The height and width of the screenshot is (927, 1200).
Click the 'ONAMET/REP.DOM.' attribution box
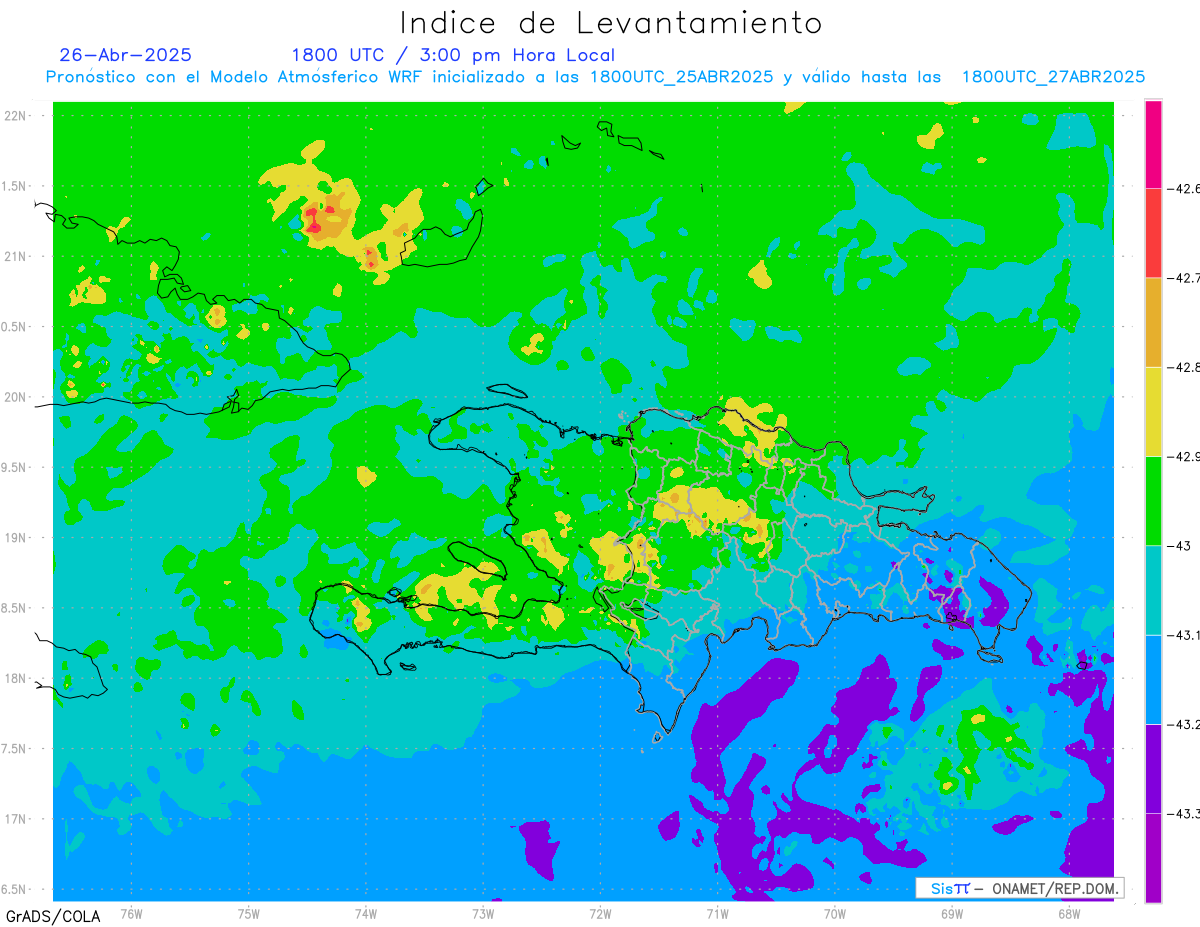[x=1020, y=888]
